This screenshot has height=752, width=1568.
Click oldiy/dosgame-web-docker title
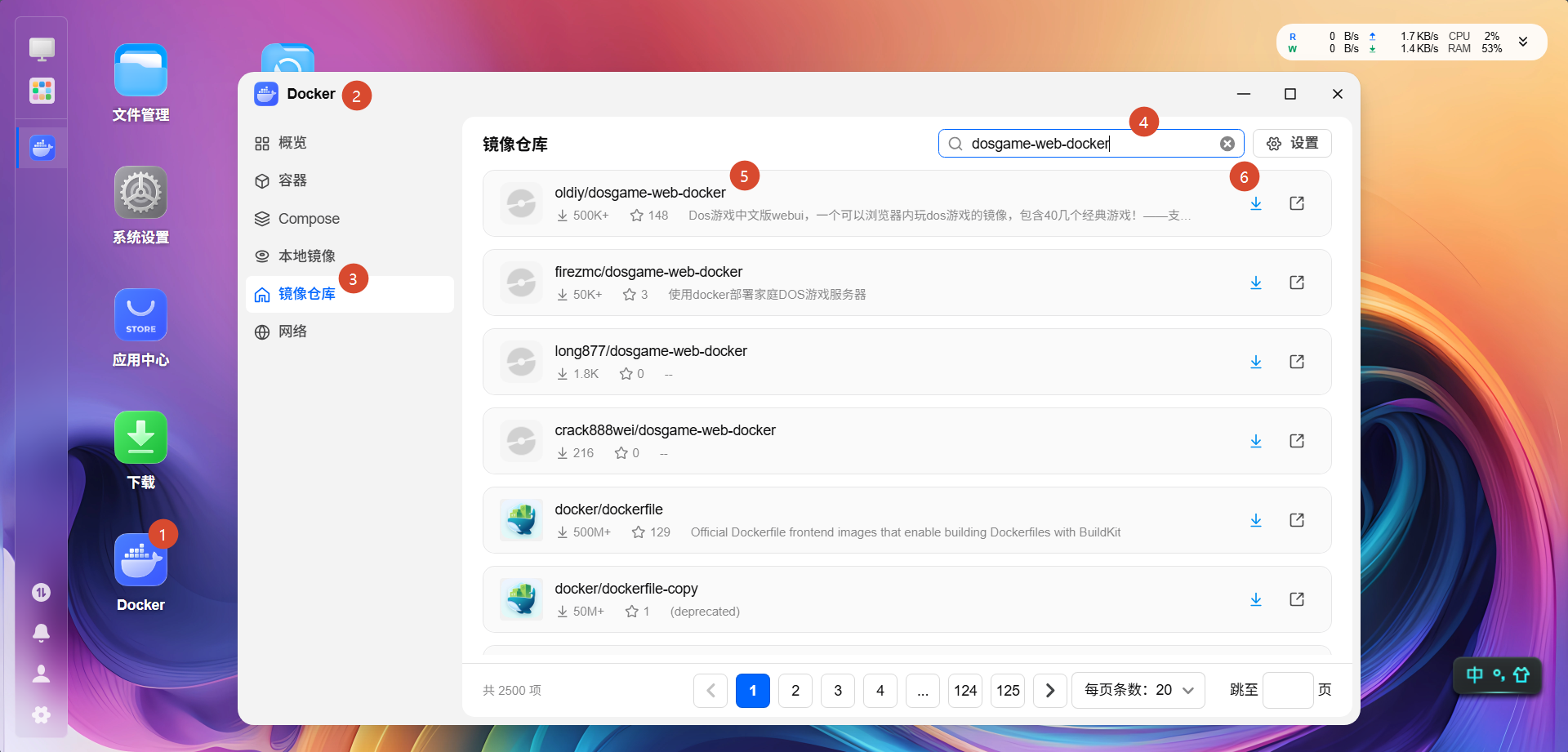click(640, 193)
